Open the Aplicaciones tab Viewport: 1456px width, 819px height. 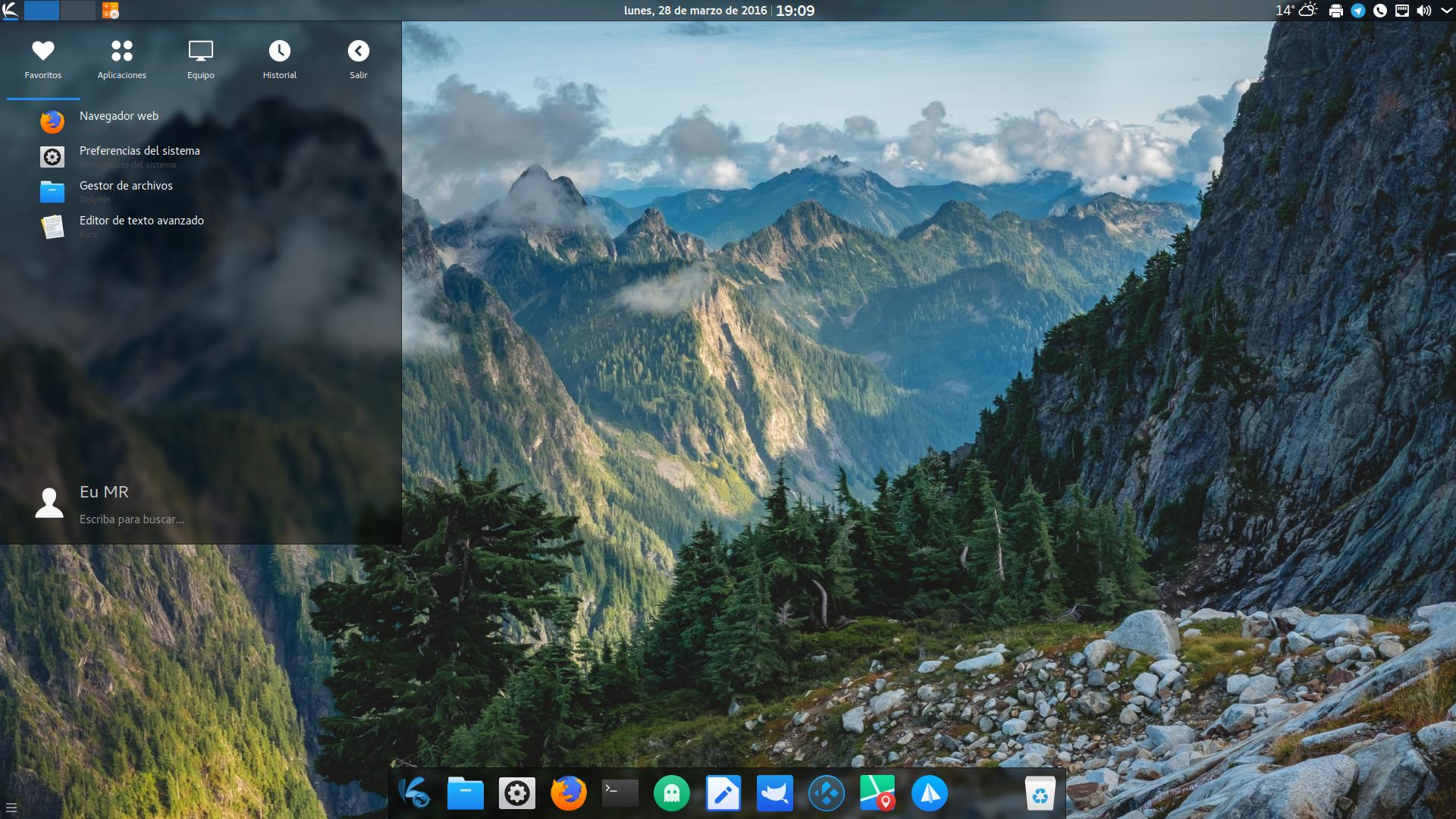pos(122,60)
